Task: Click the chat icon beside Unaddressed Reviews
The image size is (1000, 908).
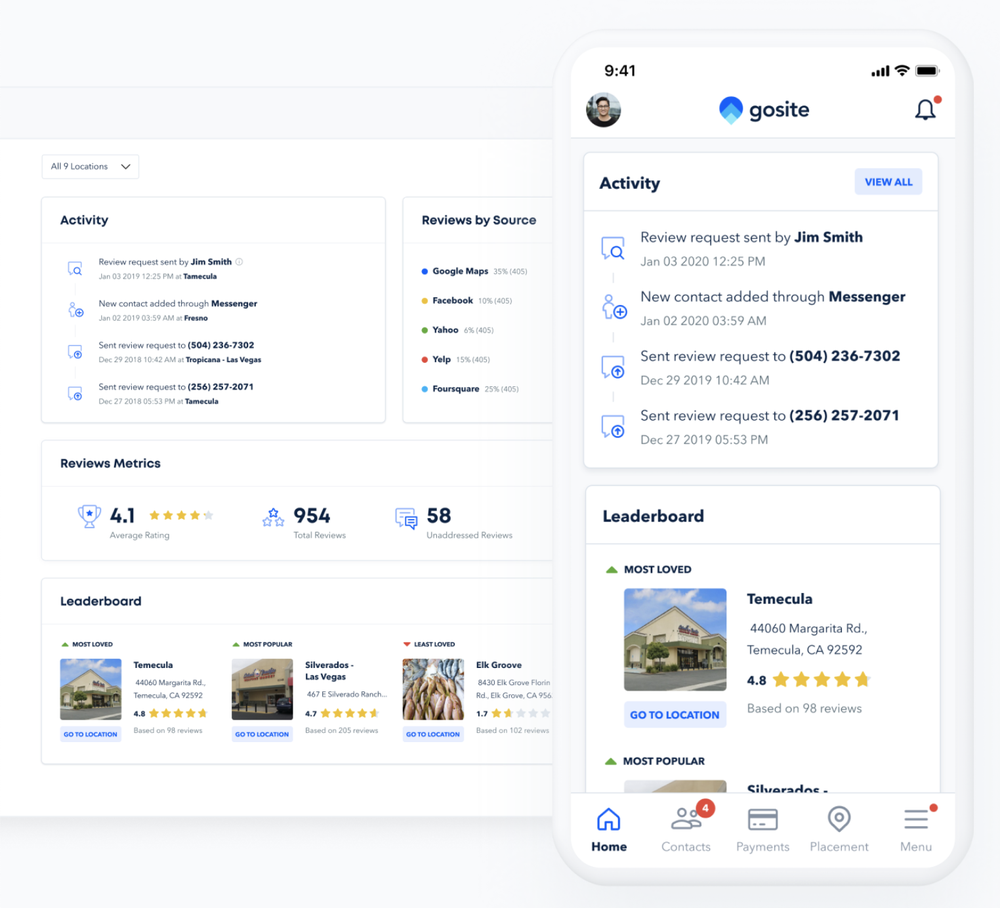Action: 406,518
